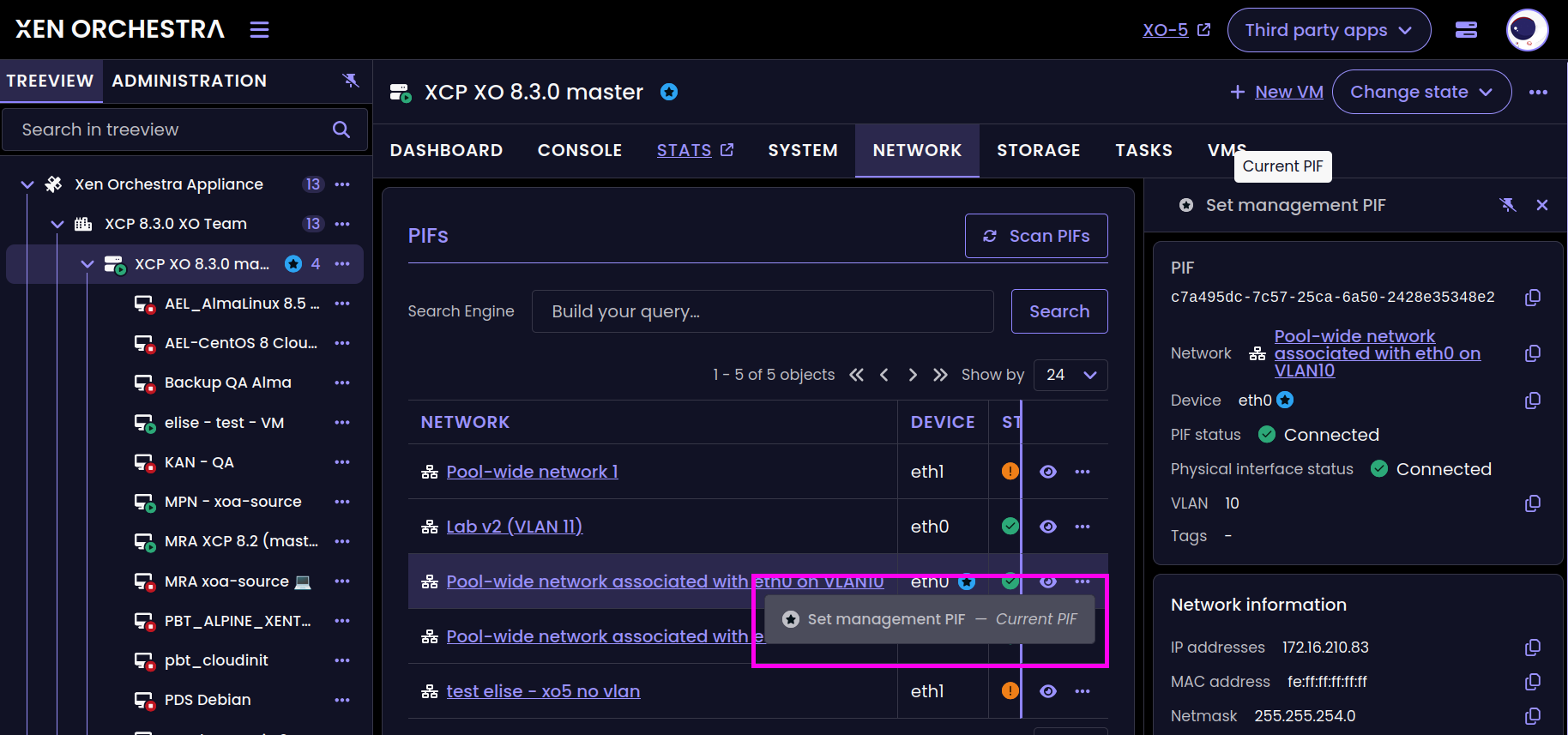1568x735 pixels.
Task: Click the Scan PIFs button
Action: (x=1036, y=236)
